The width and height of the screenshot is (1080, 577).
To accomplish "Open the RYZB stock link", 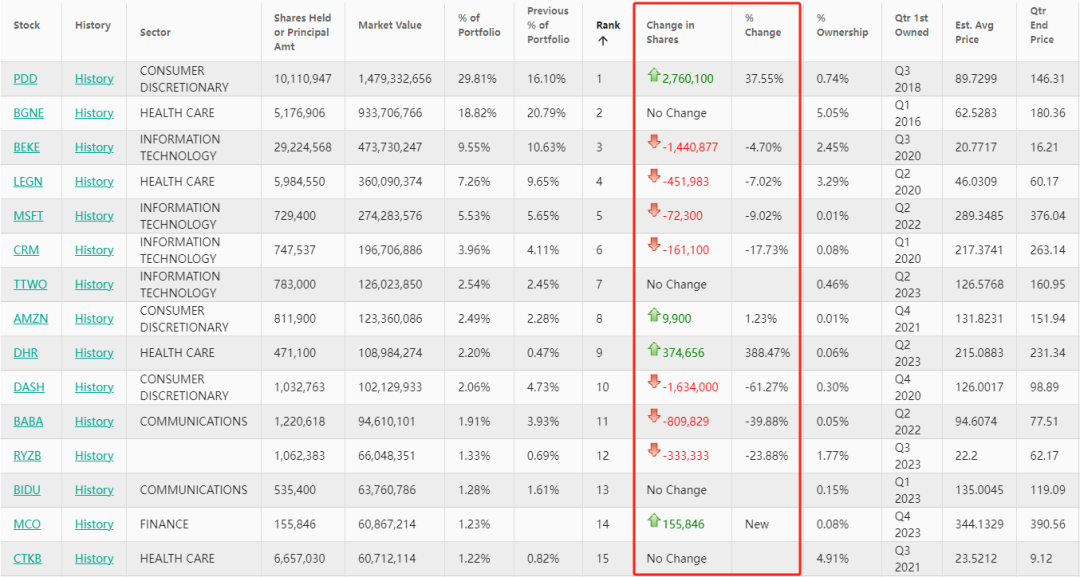I will (27, 456).
